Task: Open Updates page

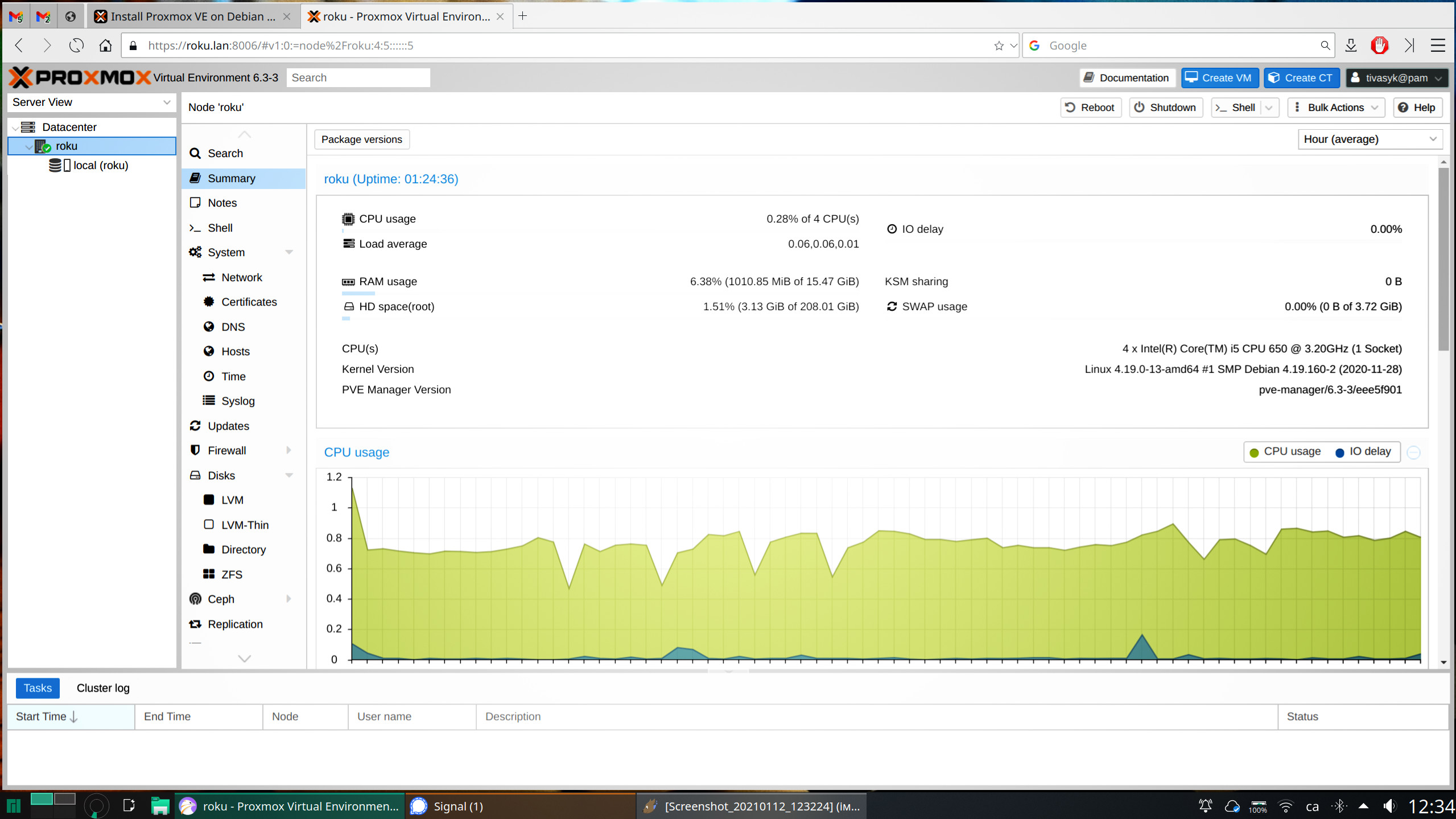Action: [x=244, y=426]
